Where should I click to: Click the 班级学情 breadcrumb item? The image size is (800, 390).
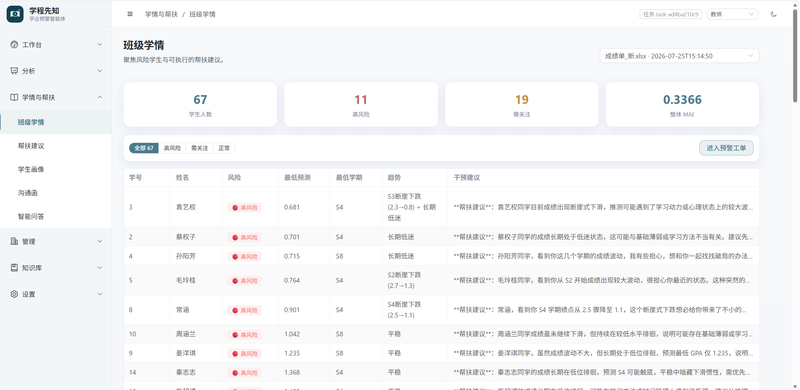point(202,14)
